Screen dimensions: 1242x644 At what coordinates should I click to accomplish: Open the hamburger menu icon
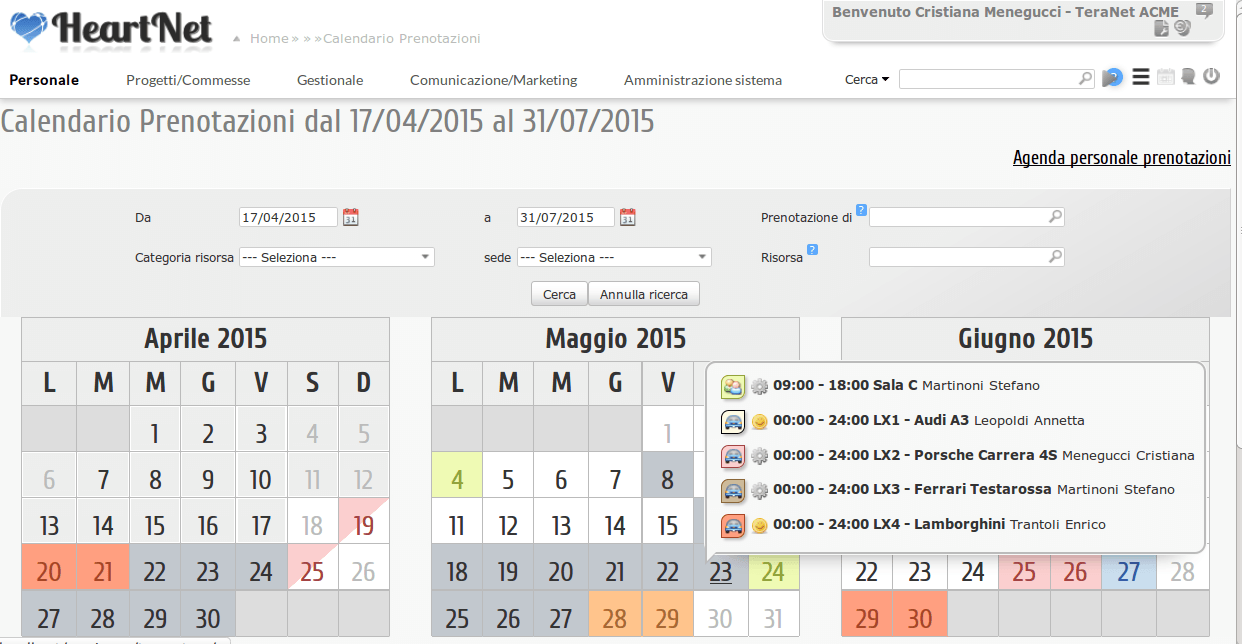coord(1140,77)
